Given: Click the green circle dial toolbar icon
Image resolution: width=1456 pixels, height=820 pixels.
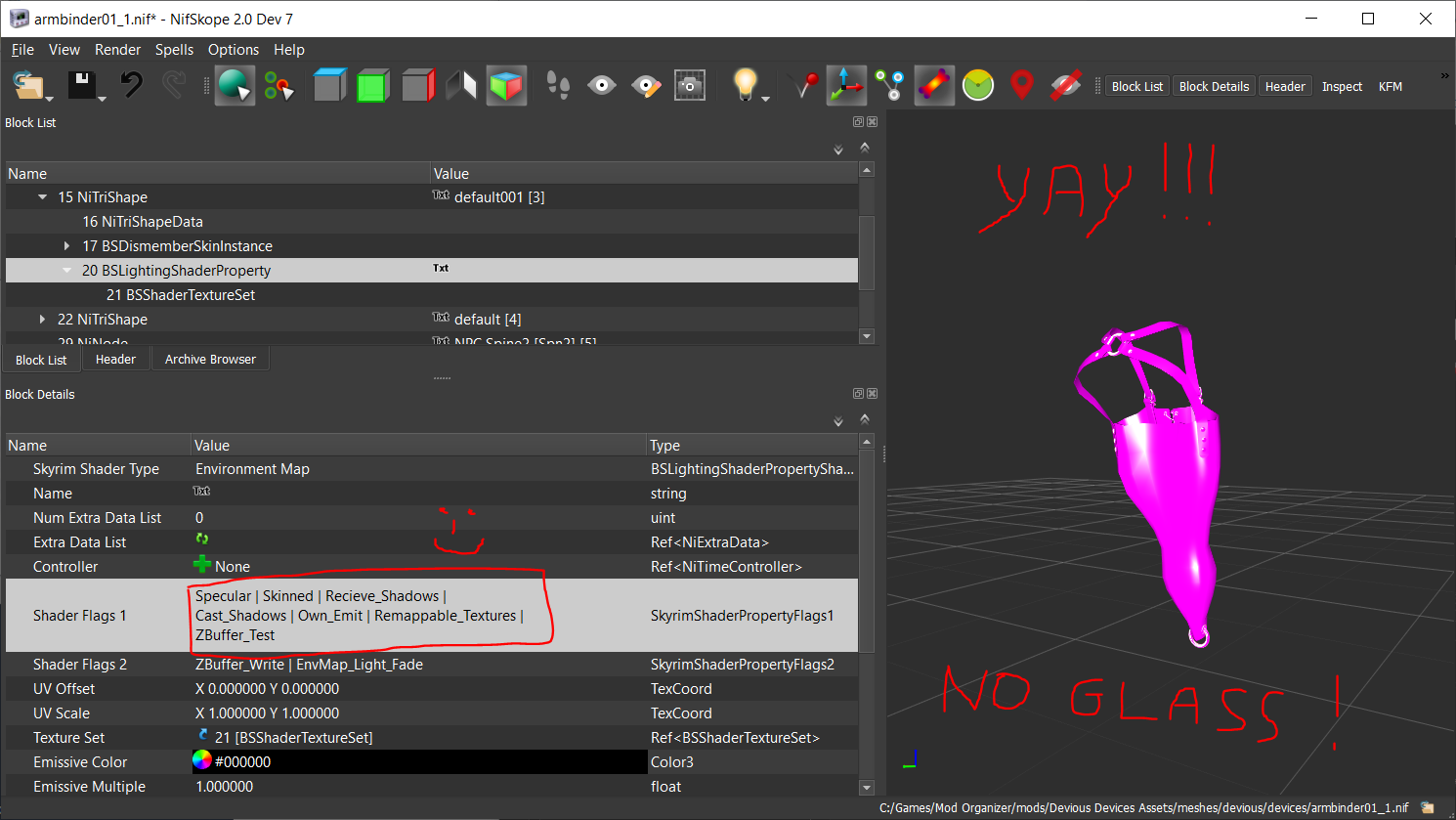Looking at the screenshot, I should pos(978,86).
